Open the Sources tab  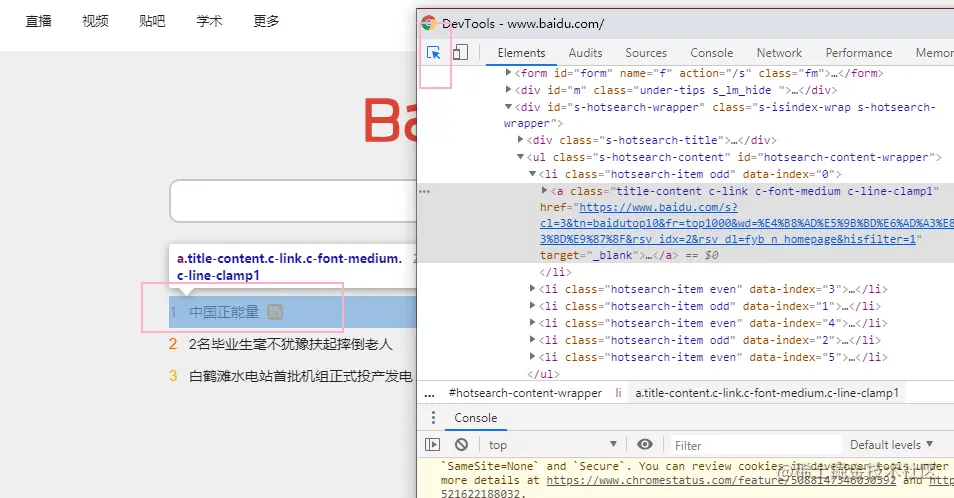coord(646,53)
